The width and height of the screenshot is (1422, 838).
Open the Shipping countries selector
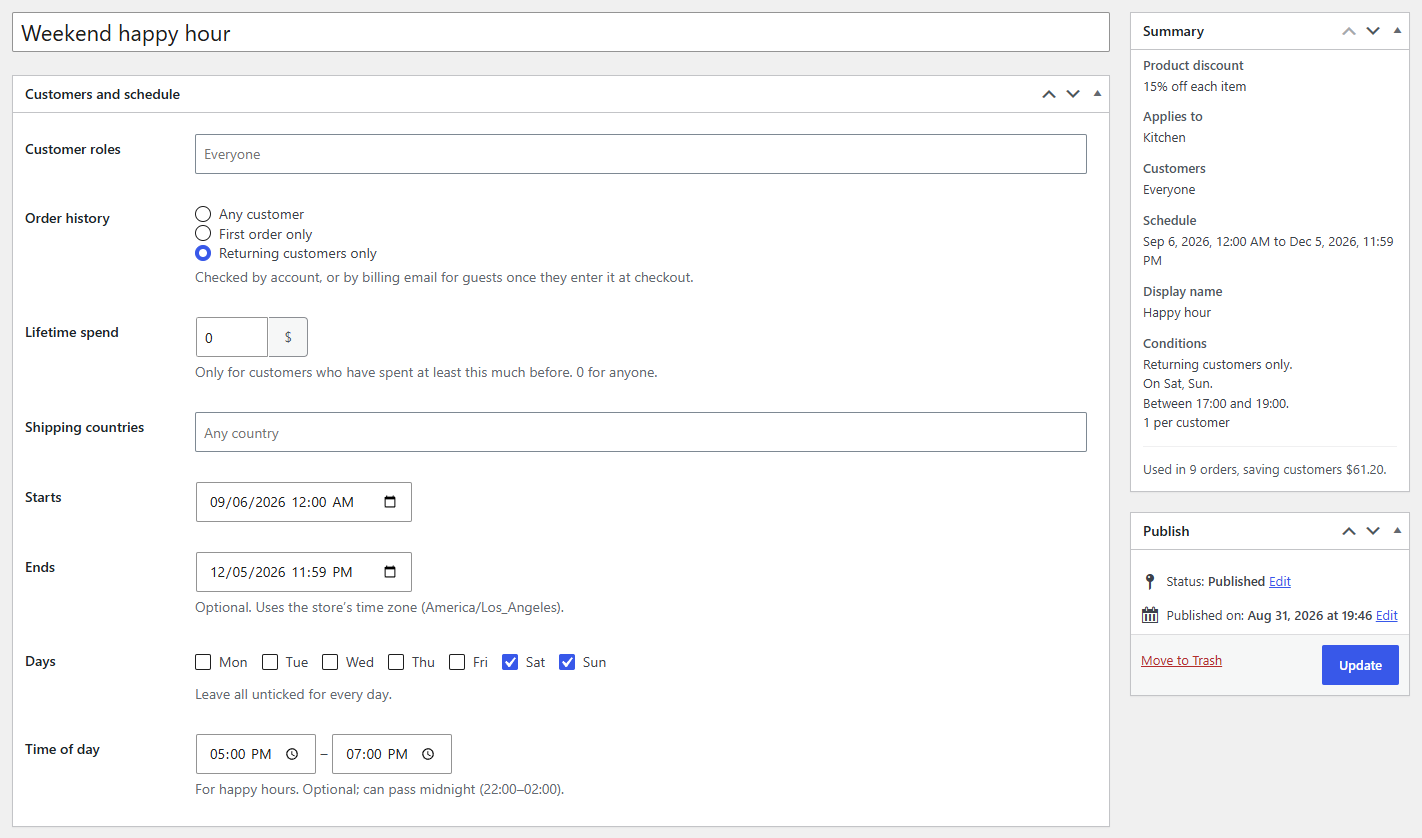tap(641, 432)
